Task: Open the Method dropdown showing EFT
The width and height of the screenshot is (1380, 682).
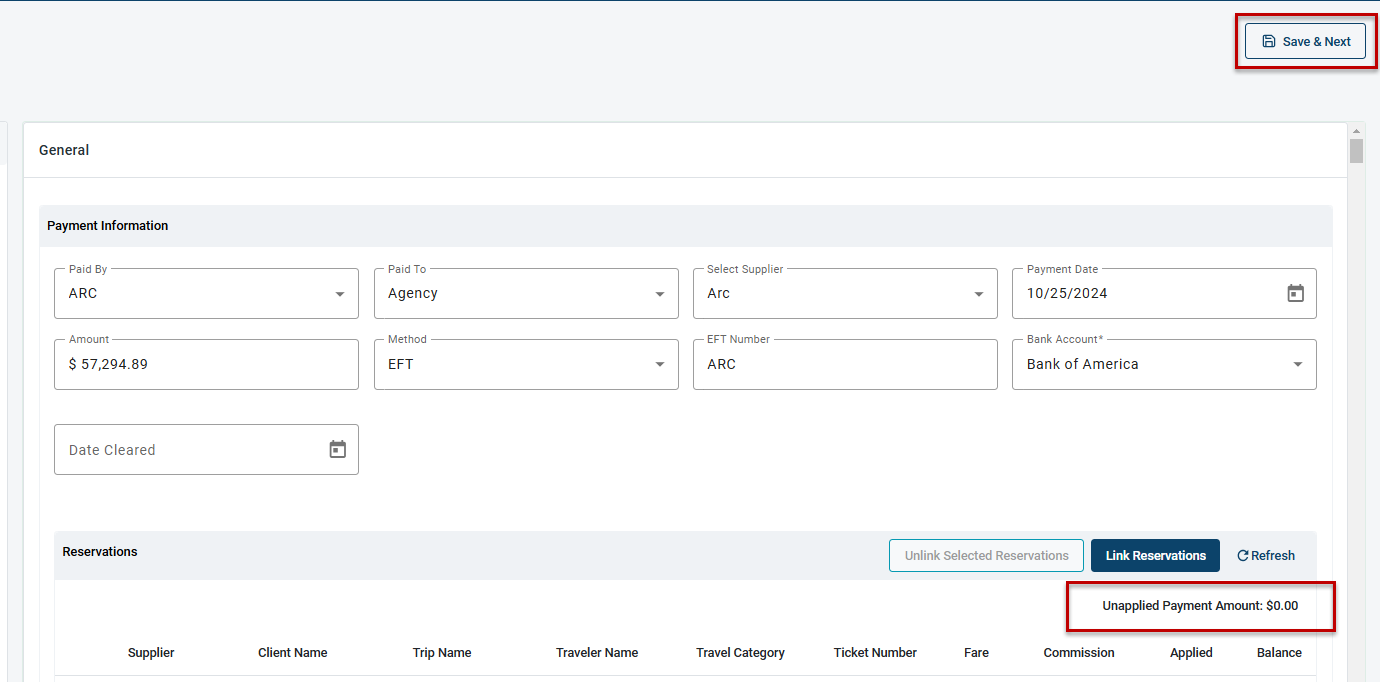Action: click(x=659, y=364)
